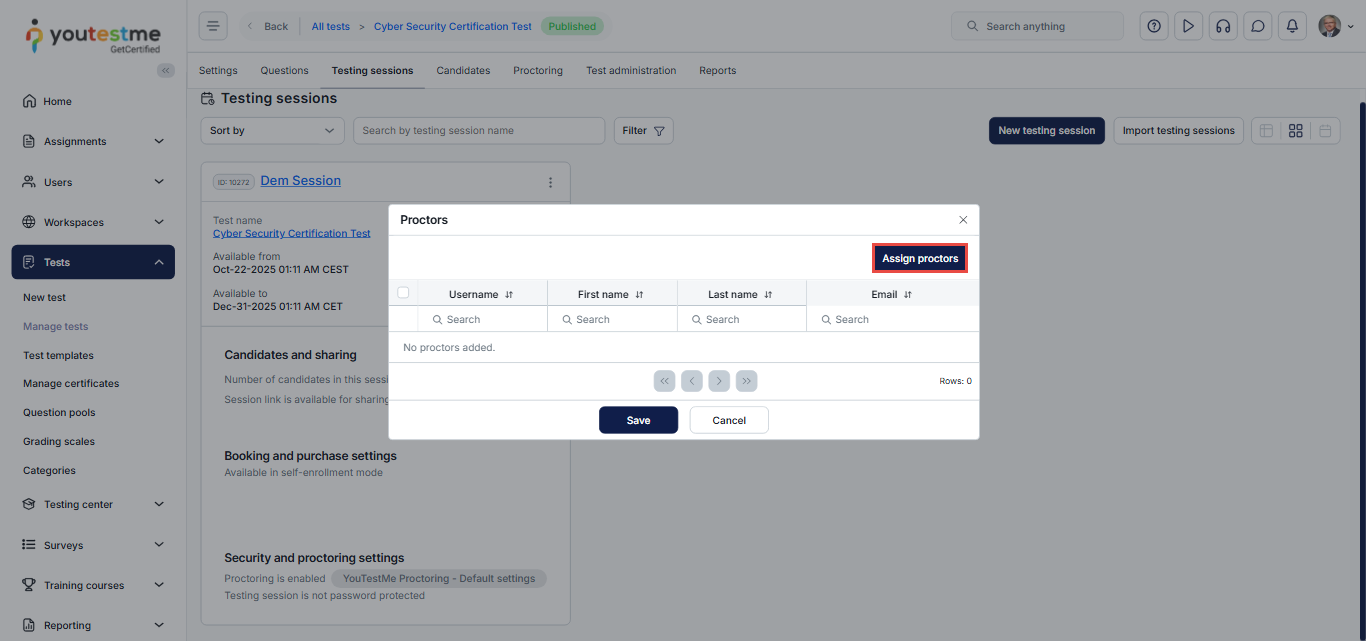Viewport: 1366px width, 641px height.
Task: Cancel the proctors dialog
Action: [x=729, y=420]
